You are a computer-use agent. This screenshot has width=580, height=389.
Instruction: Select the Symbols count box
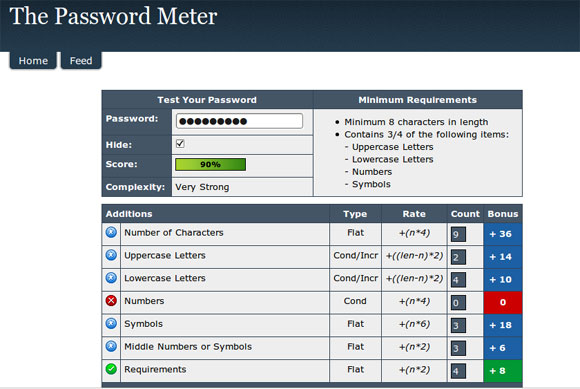click(458, 325)
